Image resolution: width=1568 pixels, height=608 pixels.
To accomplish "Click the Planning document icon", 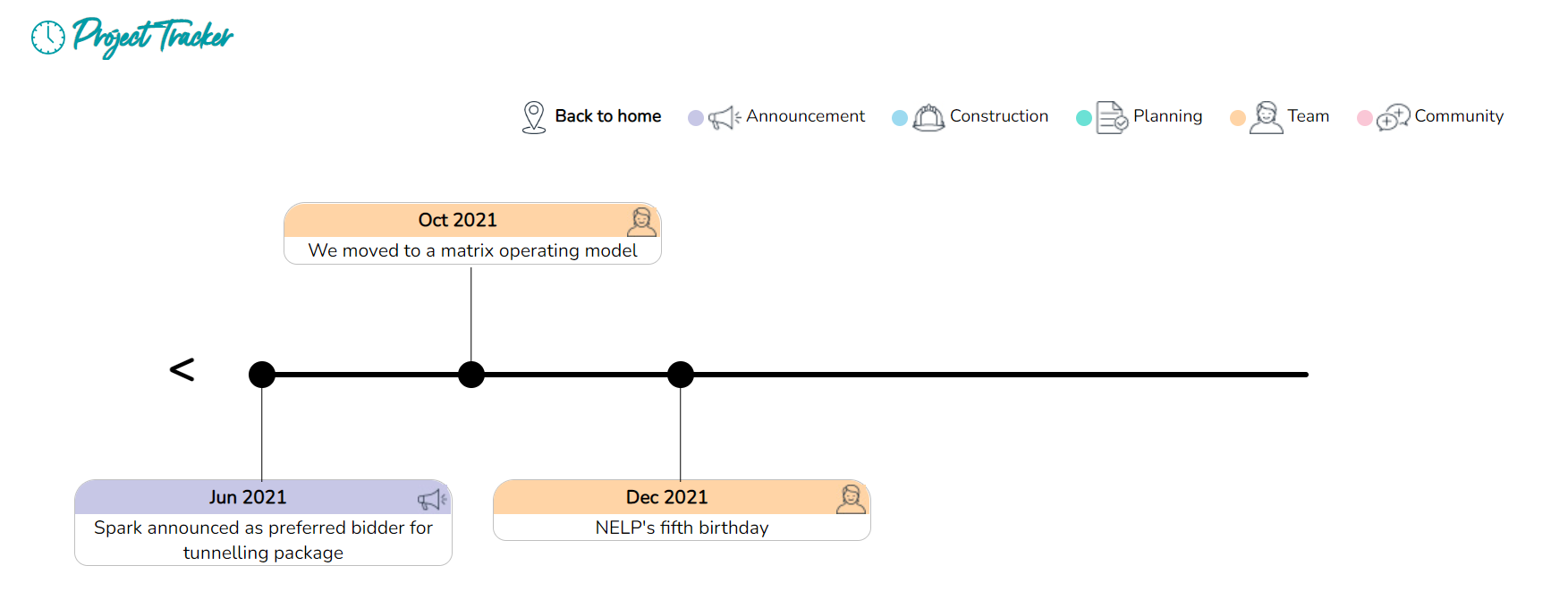I will (x=1112, y=117).
